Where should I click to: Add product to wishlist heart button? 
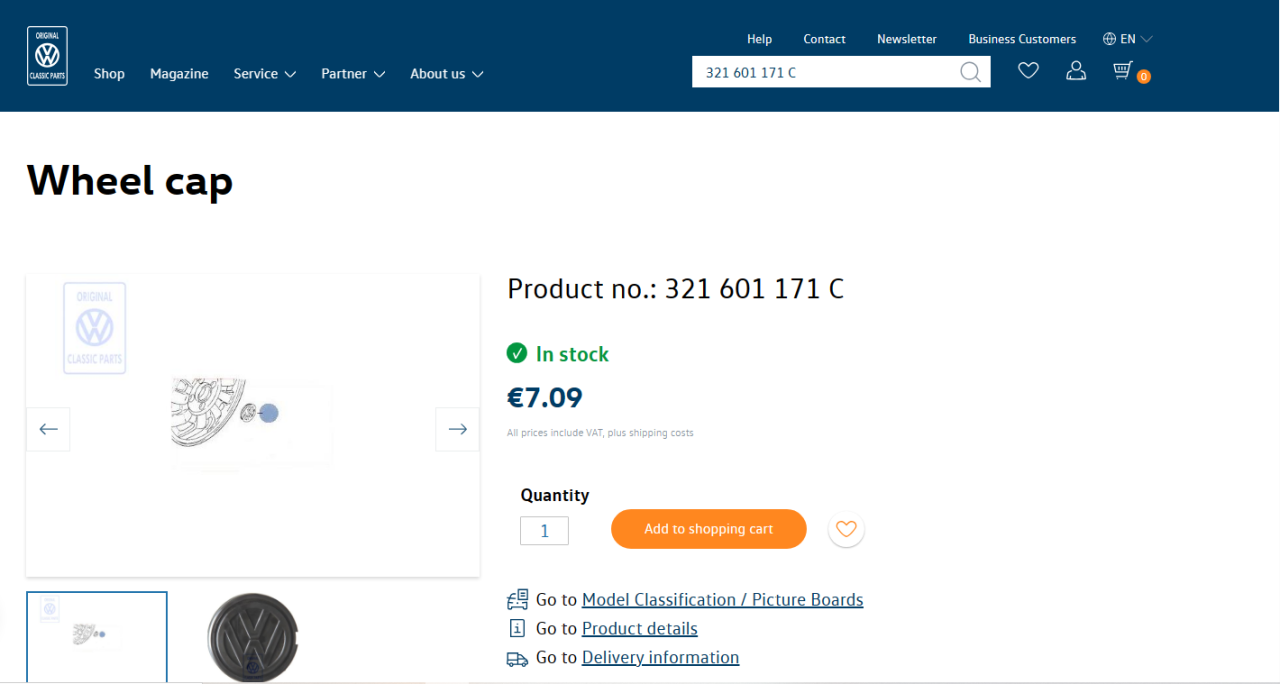coord(846,529)
